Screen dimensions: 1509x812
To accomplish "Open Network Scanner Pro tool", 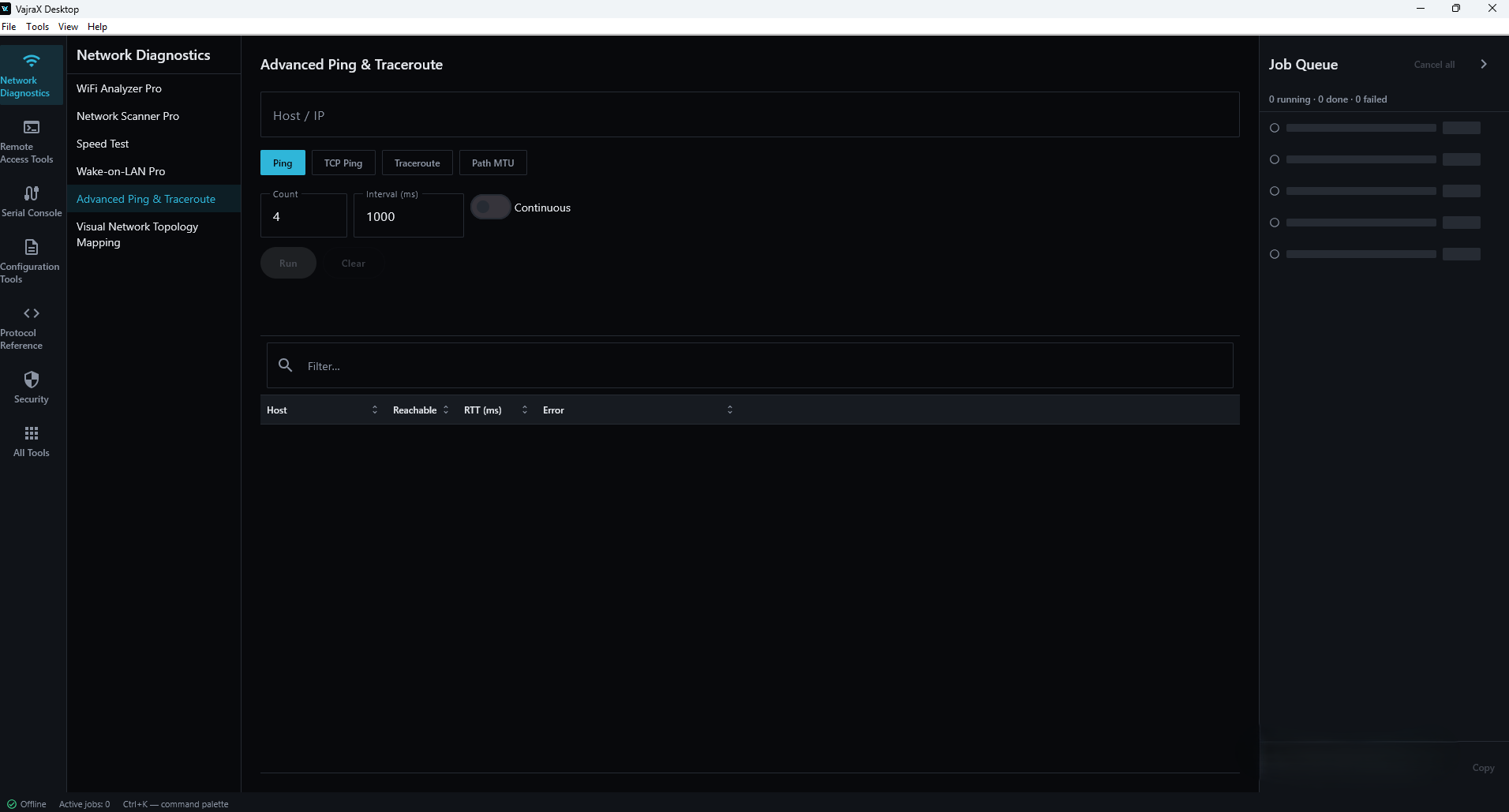I will click(154, 116).
